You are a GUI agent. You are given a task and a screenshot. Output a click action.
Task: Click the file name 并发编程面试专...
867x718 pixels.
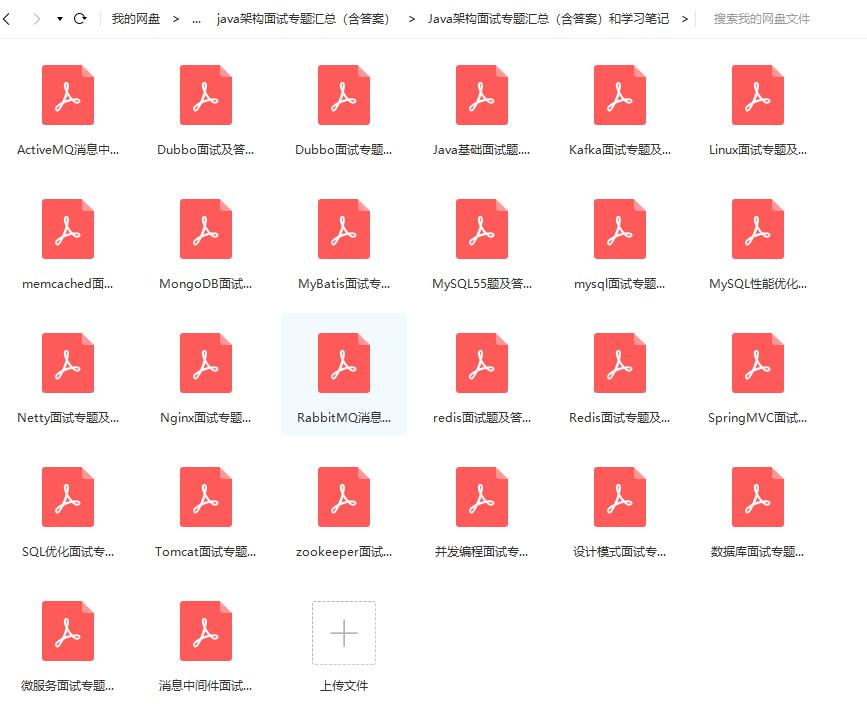(482, 552)
